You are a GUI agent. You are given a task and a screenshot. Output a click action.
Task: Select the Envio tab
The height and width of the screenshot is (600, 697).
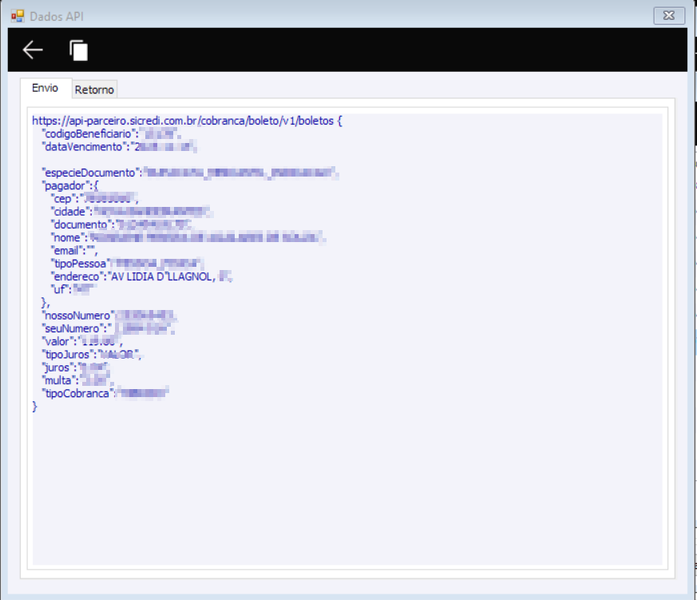tap(45, 88)
